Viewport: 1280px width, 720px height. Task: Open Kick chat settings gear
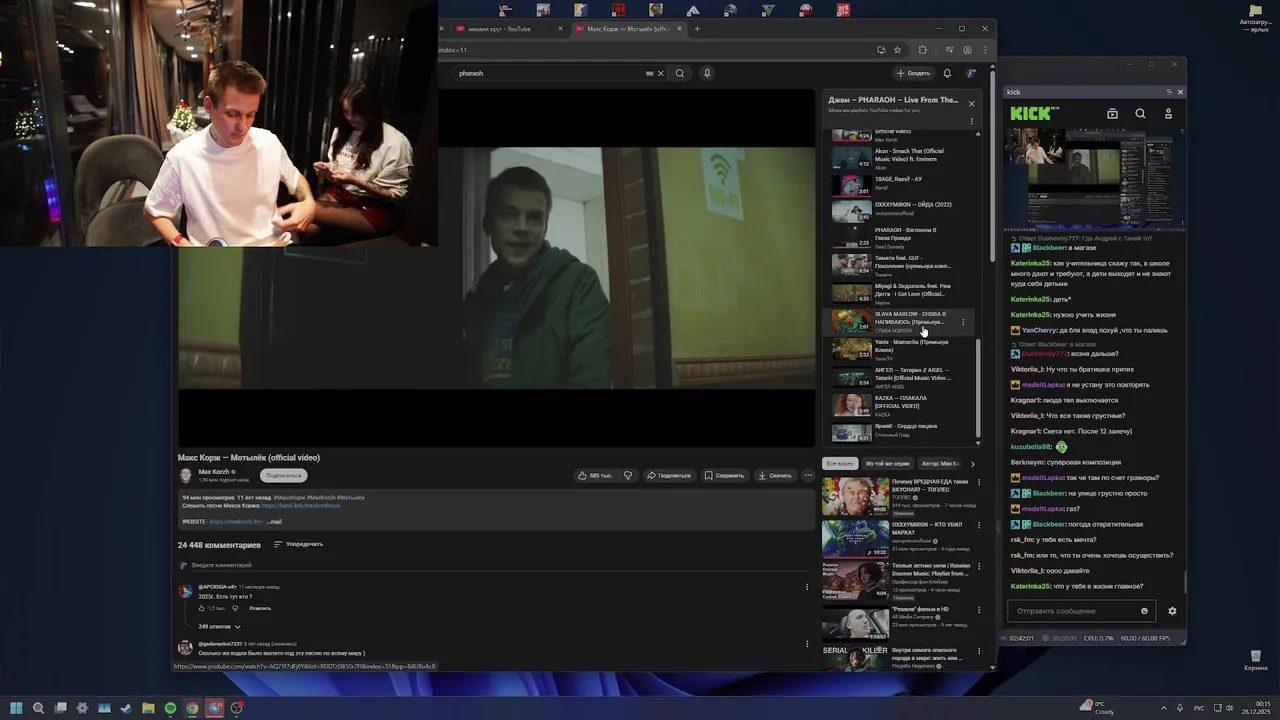click(x=1172, y=611)
